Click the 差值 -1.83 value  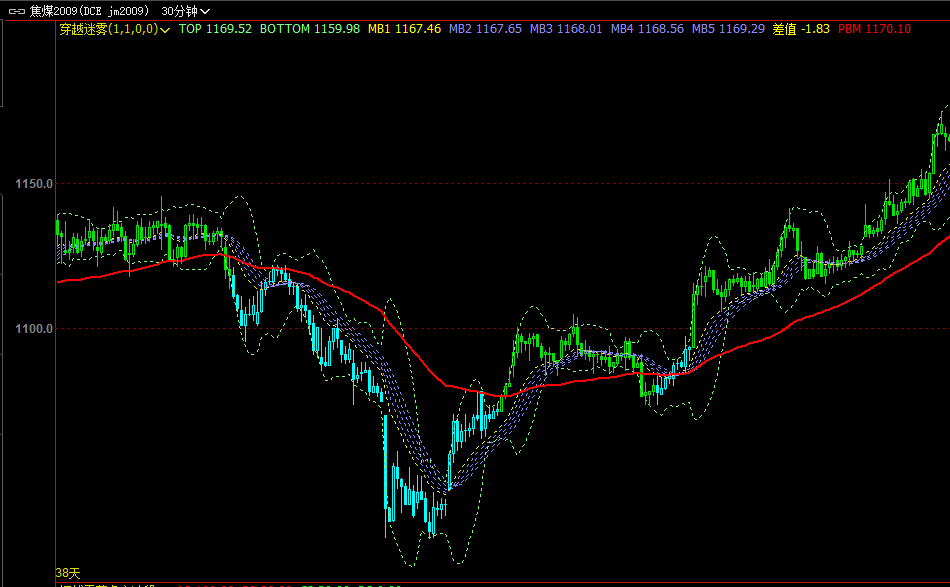coord(801,29)
